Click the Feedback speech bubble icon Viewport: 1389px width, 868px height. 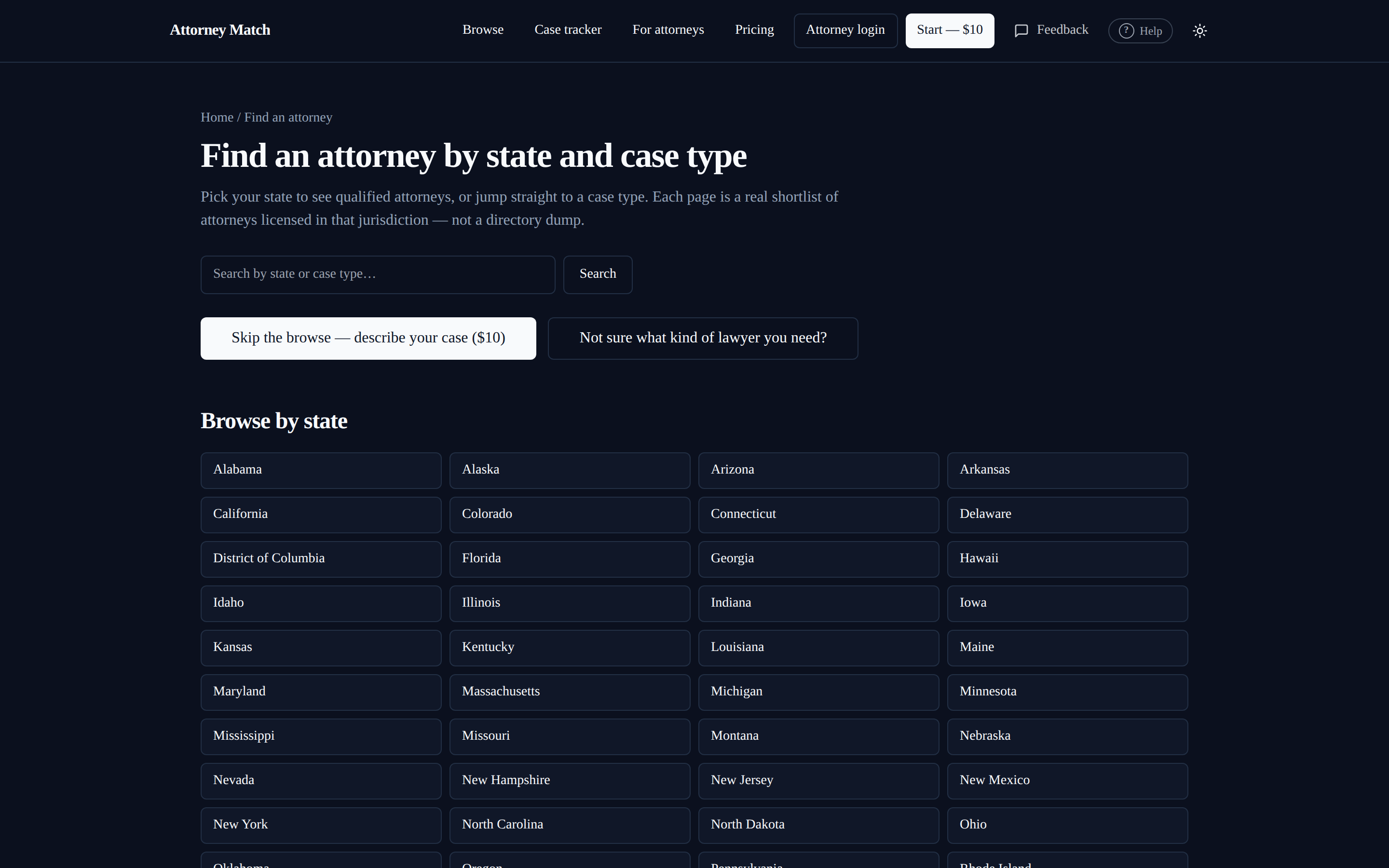coord(1021,31)
